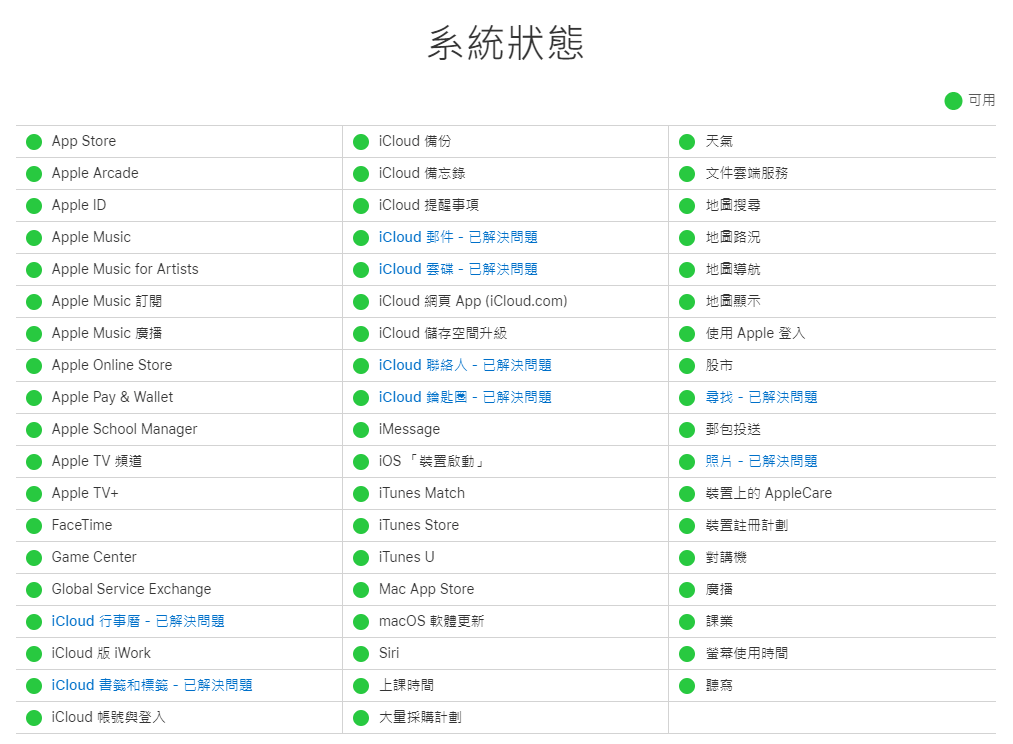Click the green dot beside iTunes Store
Viewport: 1013px width, 744px height.
click(361, 525)
